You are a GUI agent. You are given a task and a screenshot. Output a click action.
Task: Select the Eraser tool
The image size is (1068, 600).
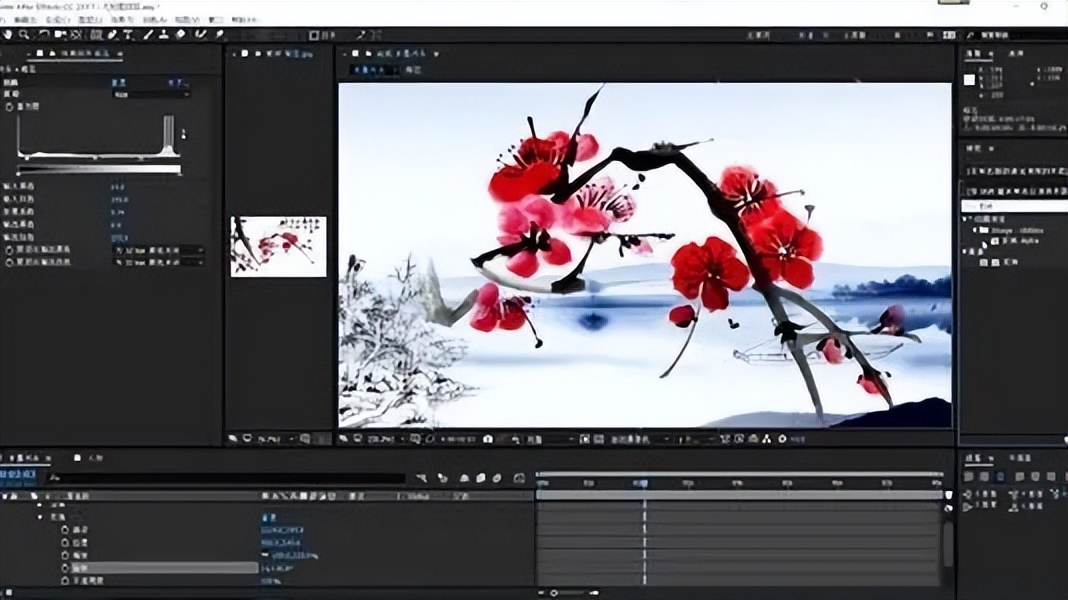tap(181, 34)
